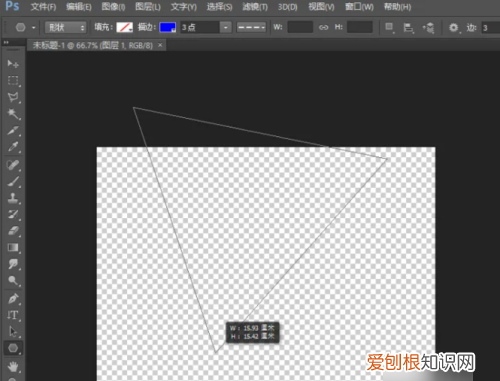Open the 3D(D) menu
The image size is (500, 381).
click(x=288, y=7)
